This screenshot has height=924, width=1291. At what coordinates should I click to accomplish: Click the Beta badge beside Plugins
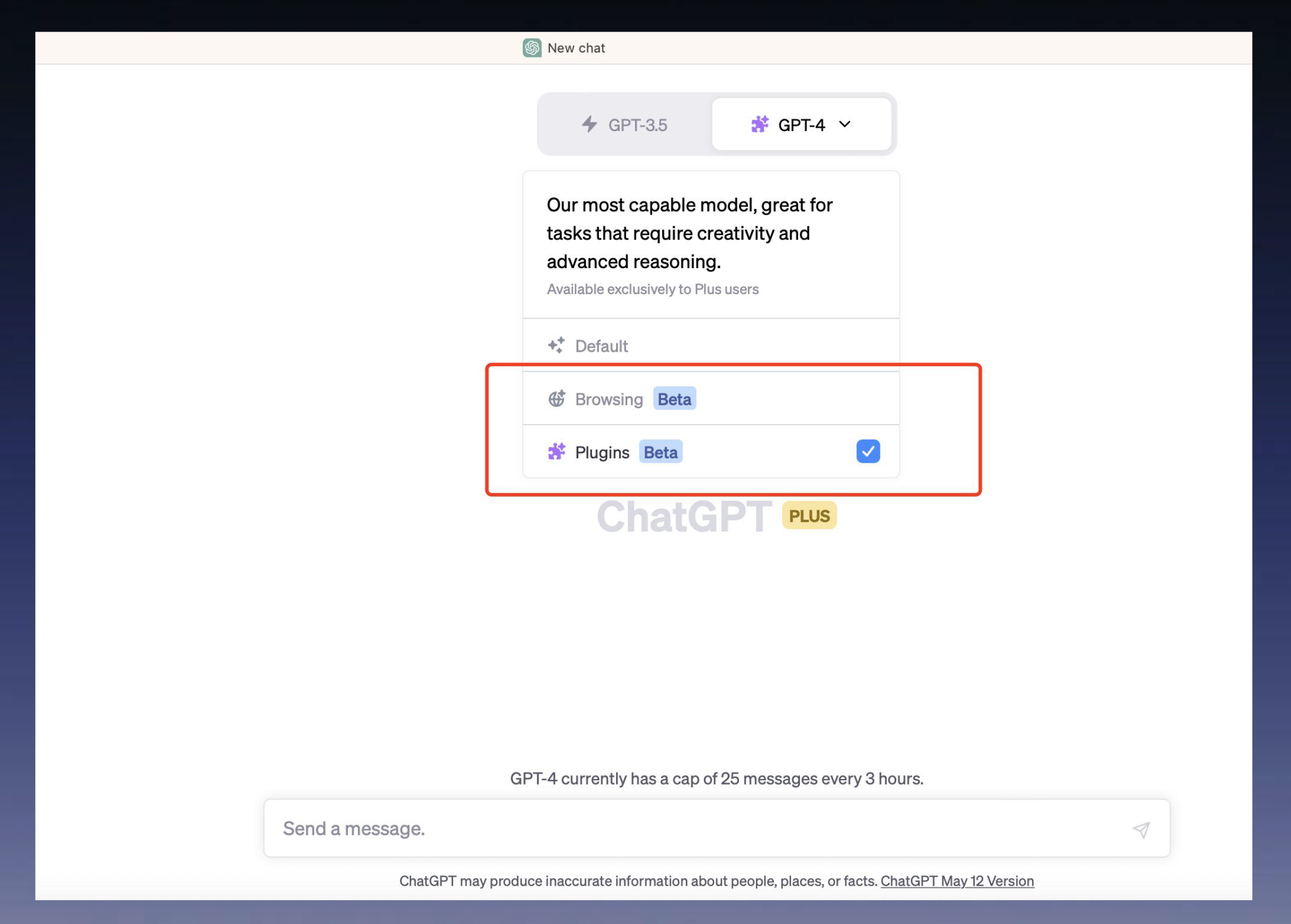tap(660, 452)
